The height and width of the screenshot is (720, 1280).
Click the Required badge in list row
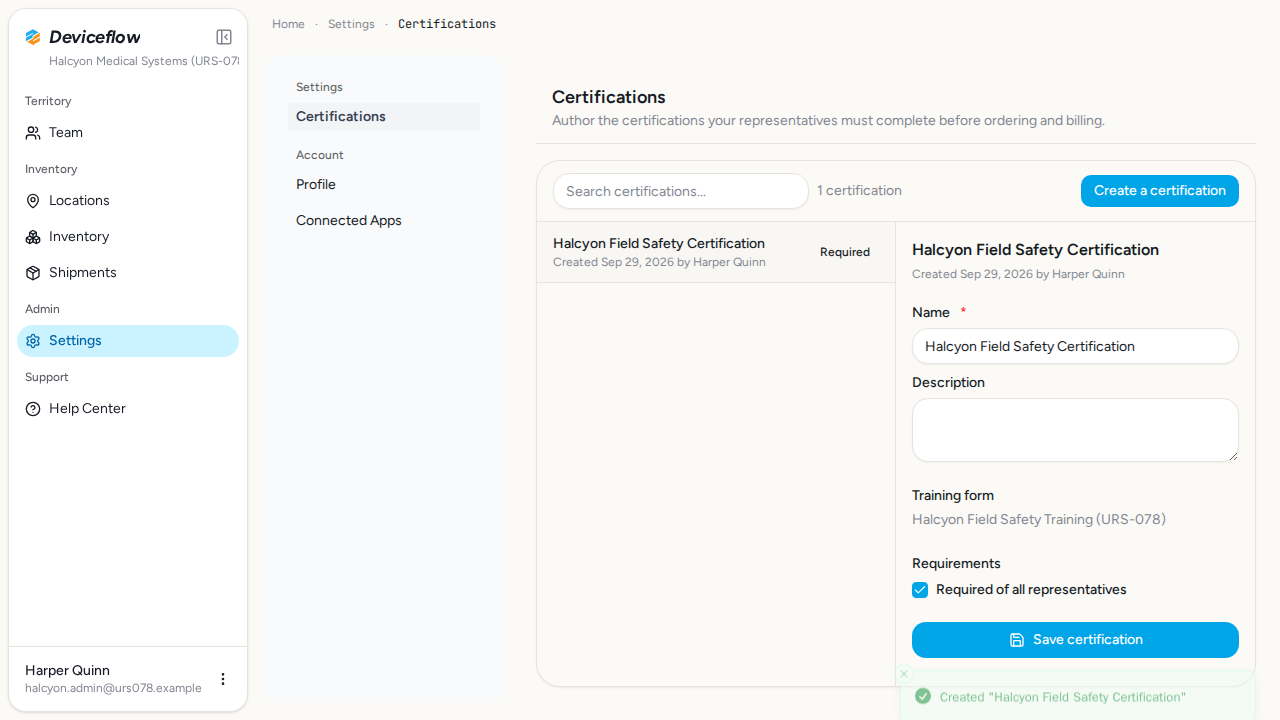pyautogui.click(x=845, y=252)
